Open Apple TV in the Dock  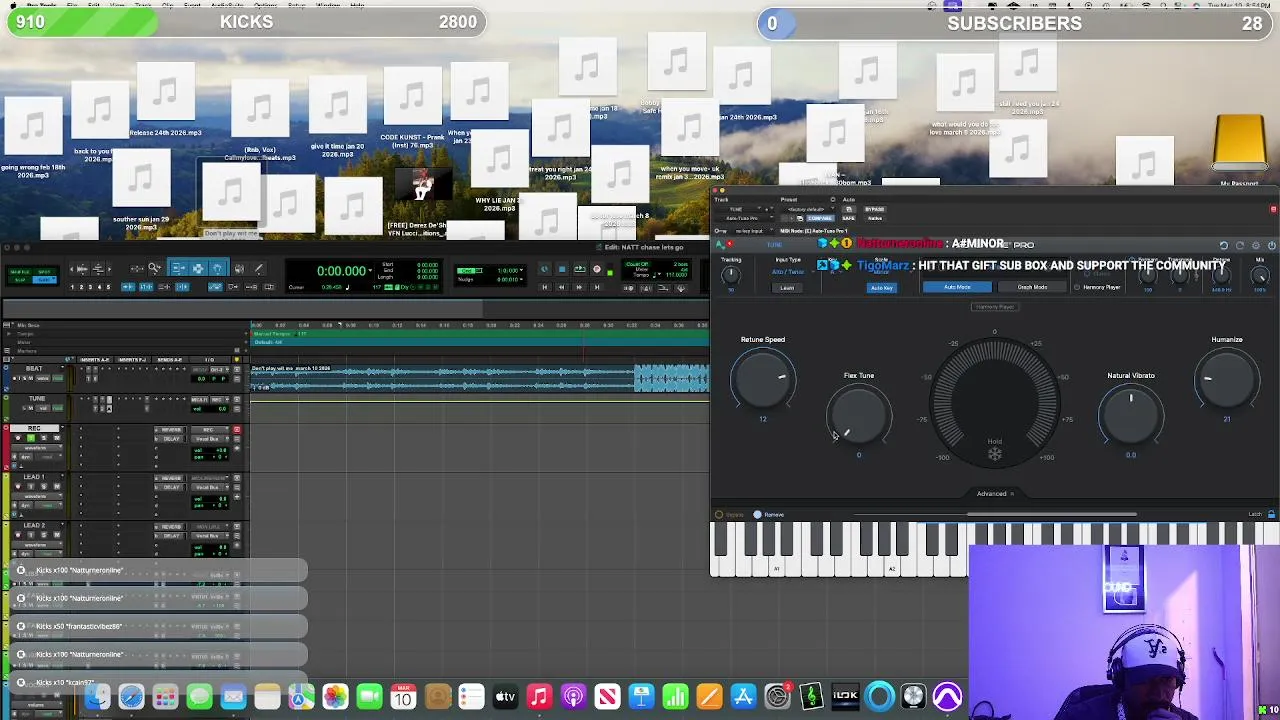(505, 697)
